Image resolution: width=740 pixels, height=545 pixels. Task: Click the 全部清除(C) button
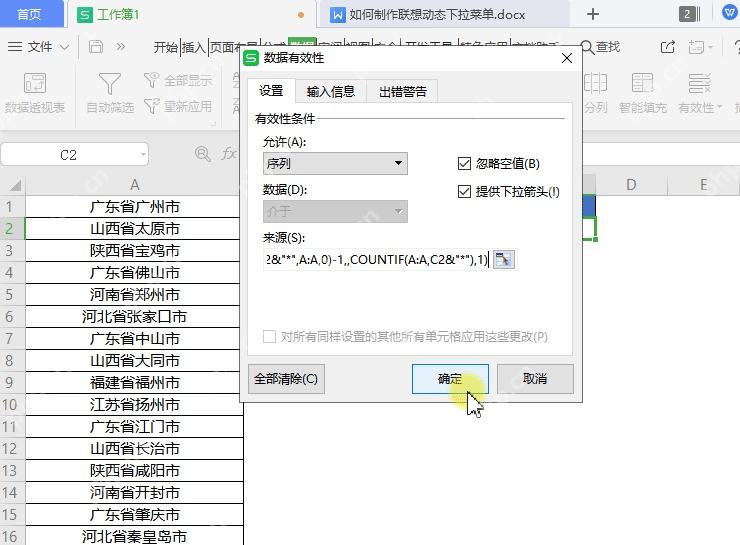click(x=286, y=379)
